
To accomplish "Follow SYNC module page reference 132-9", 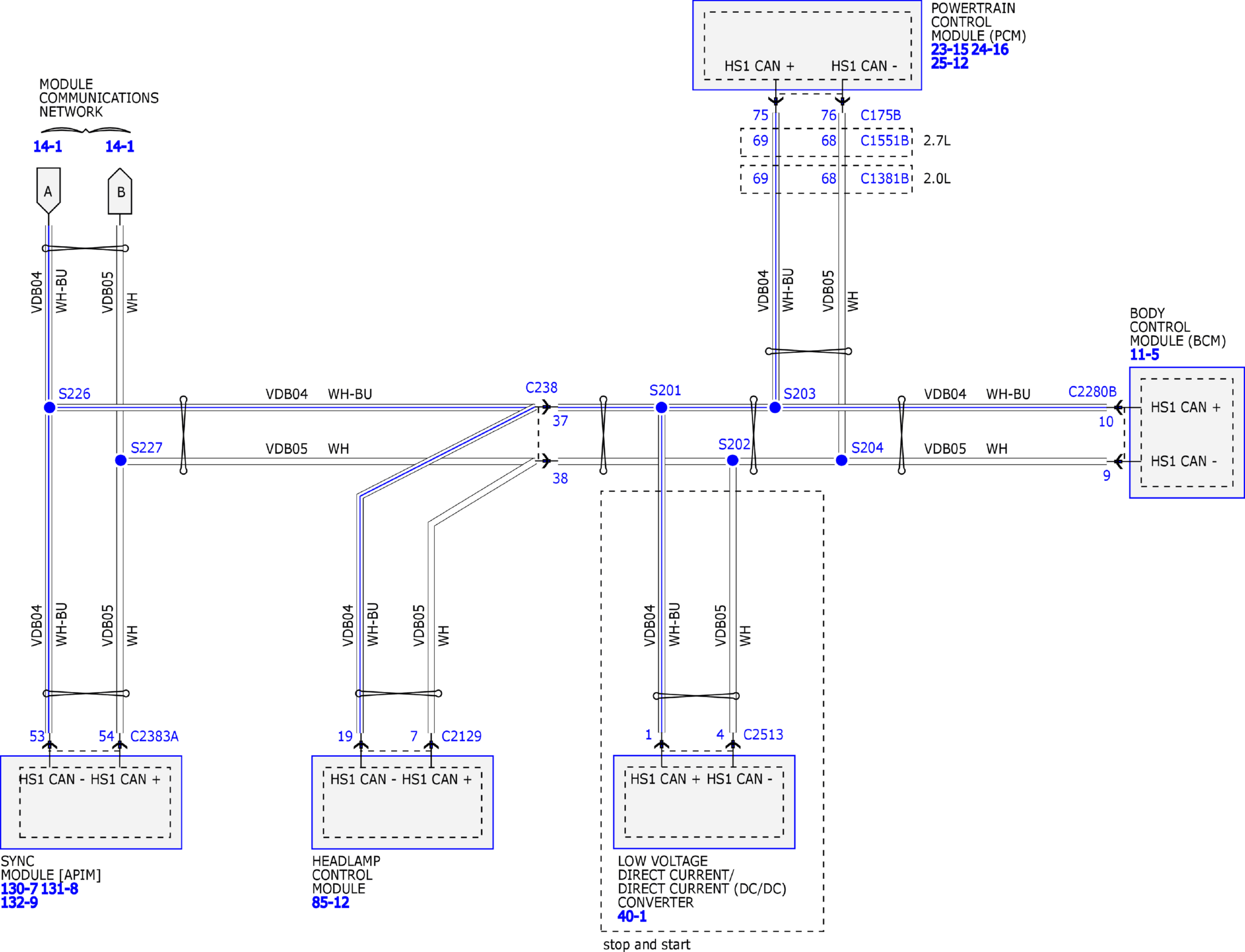I will pos(19,902).
